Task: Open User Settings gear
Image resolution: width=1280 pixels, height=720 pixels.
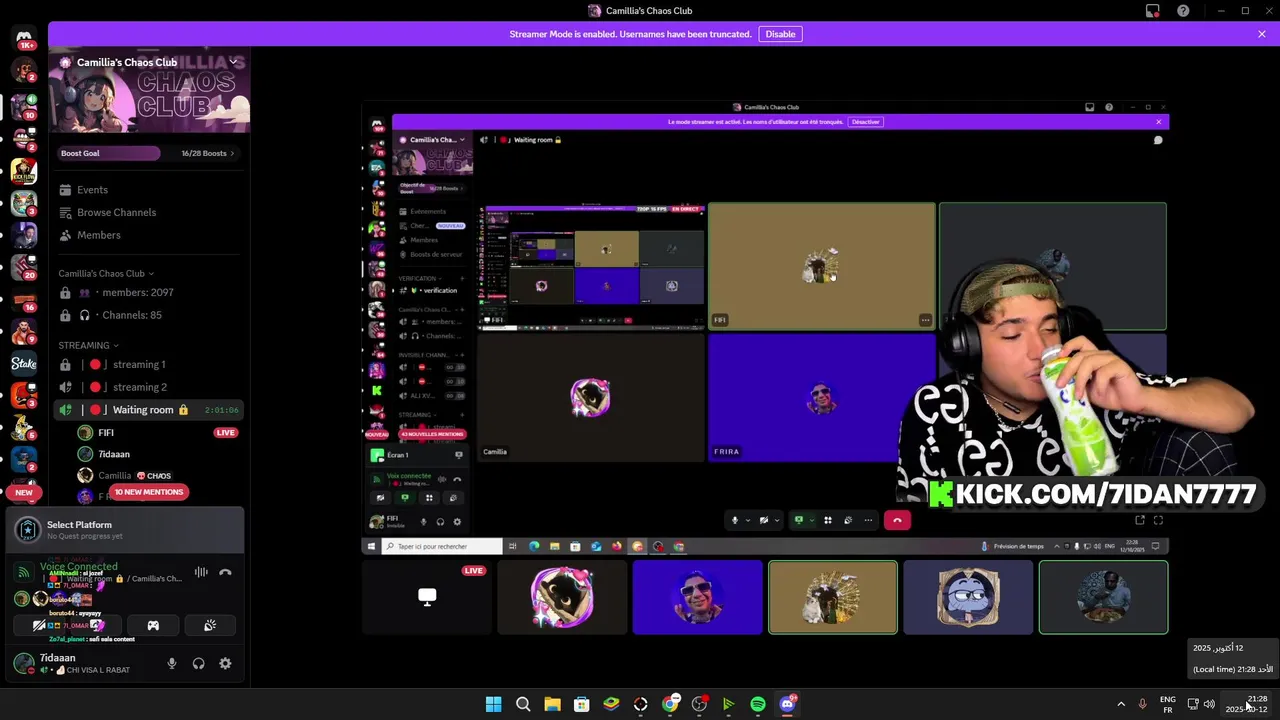Action: 225,663
